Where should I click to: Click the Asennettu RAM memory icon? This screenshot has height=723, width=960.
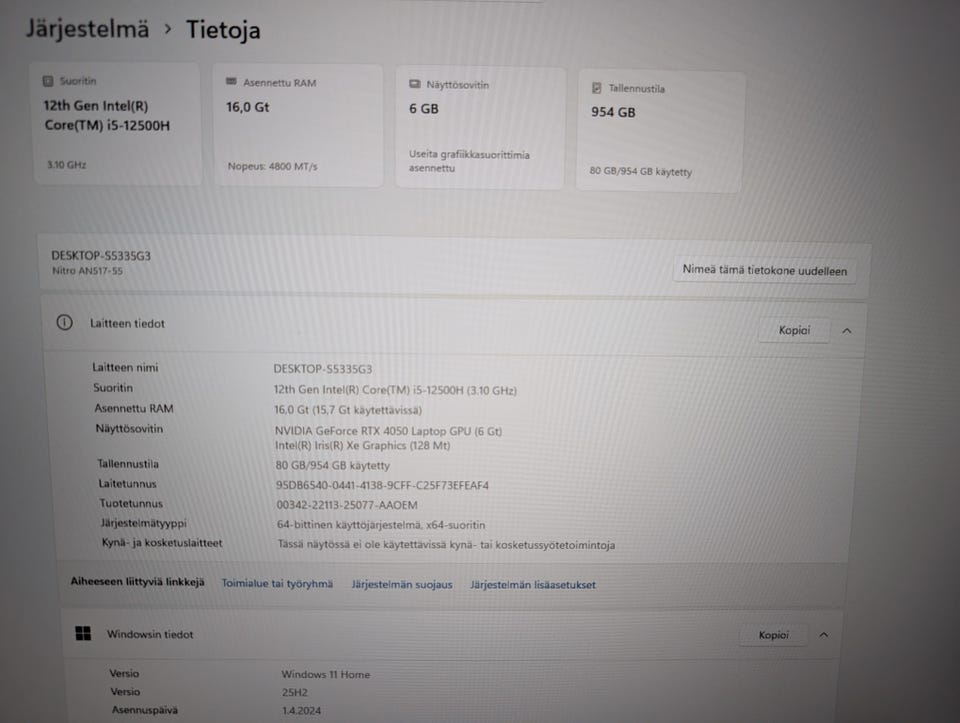pyautogui.click(x=231, y=81)
